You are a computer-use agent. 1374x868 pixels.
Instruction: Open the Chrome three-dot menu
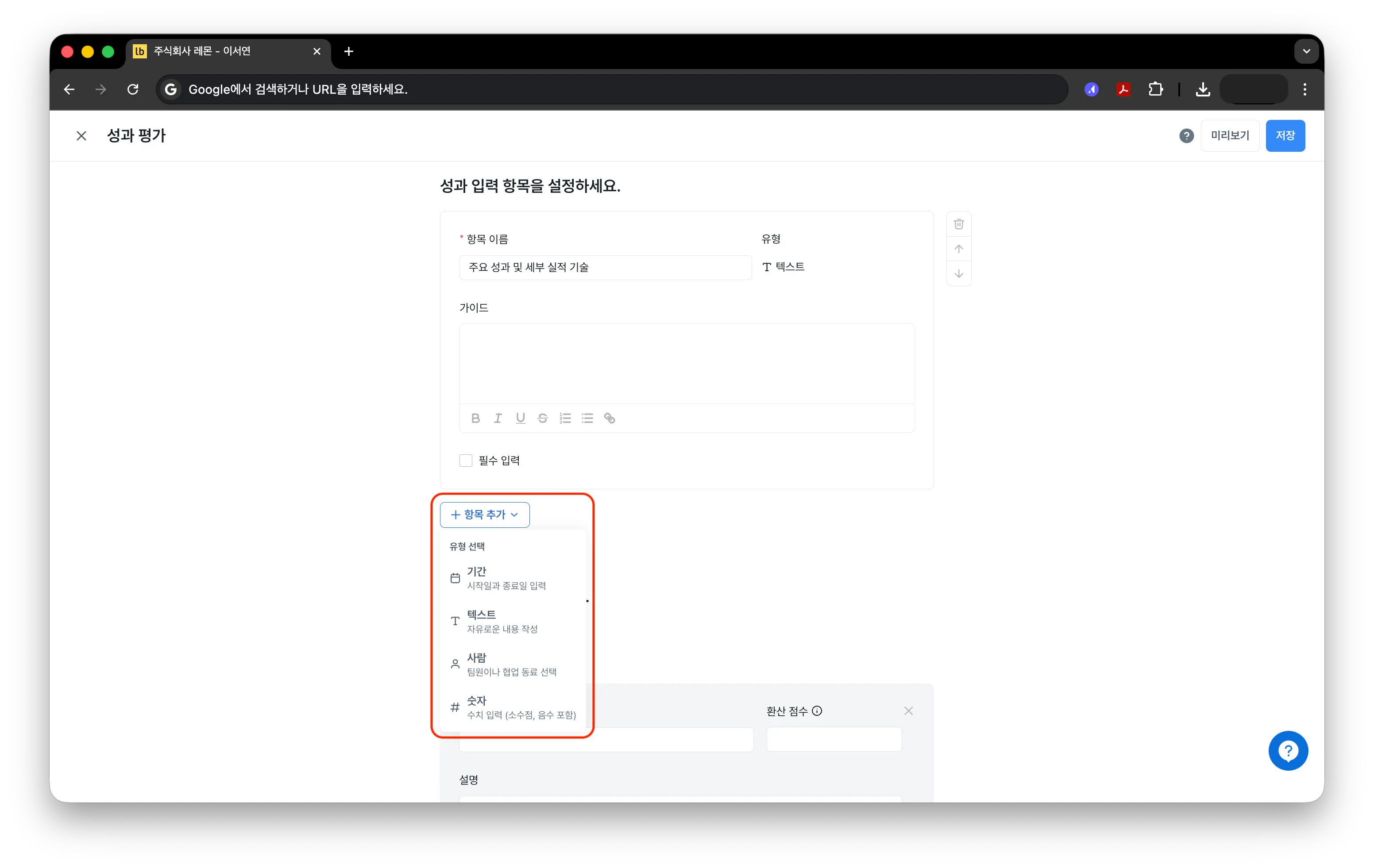(1305, 89)
